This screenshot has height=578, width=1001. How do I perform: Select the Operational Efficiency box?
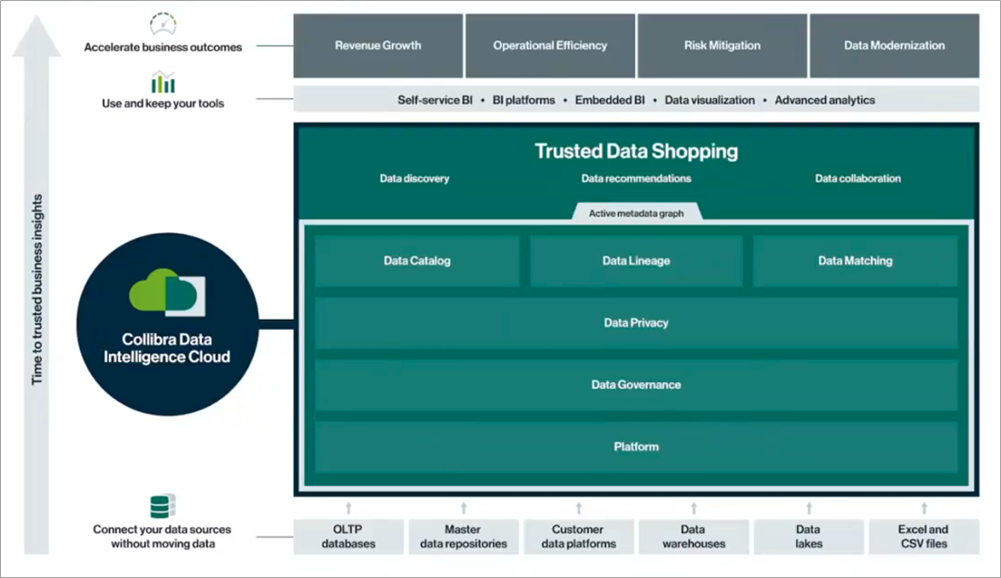[550, 45]
